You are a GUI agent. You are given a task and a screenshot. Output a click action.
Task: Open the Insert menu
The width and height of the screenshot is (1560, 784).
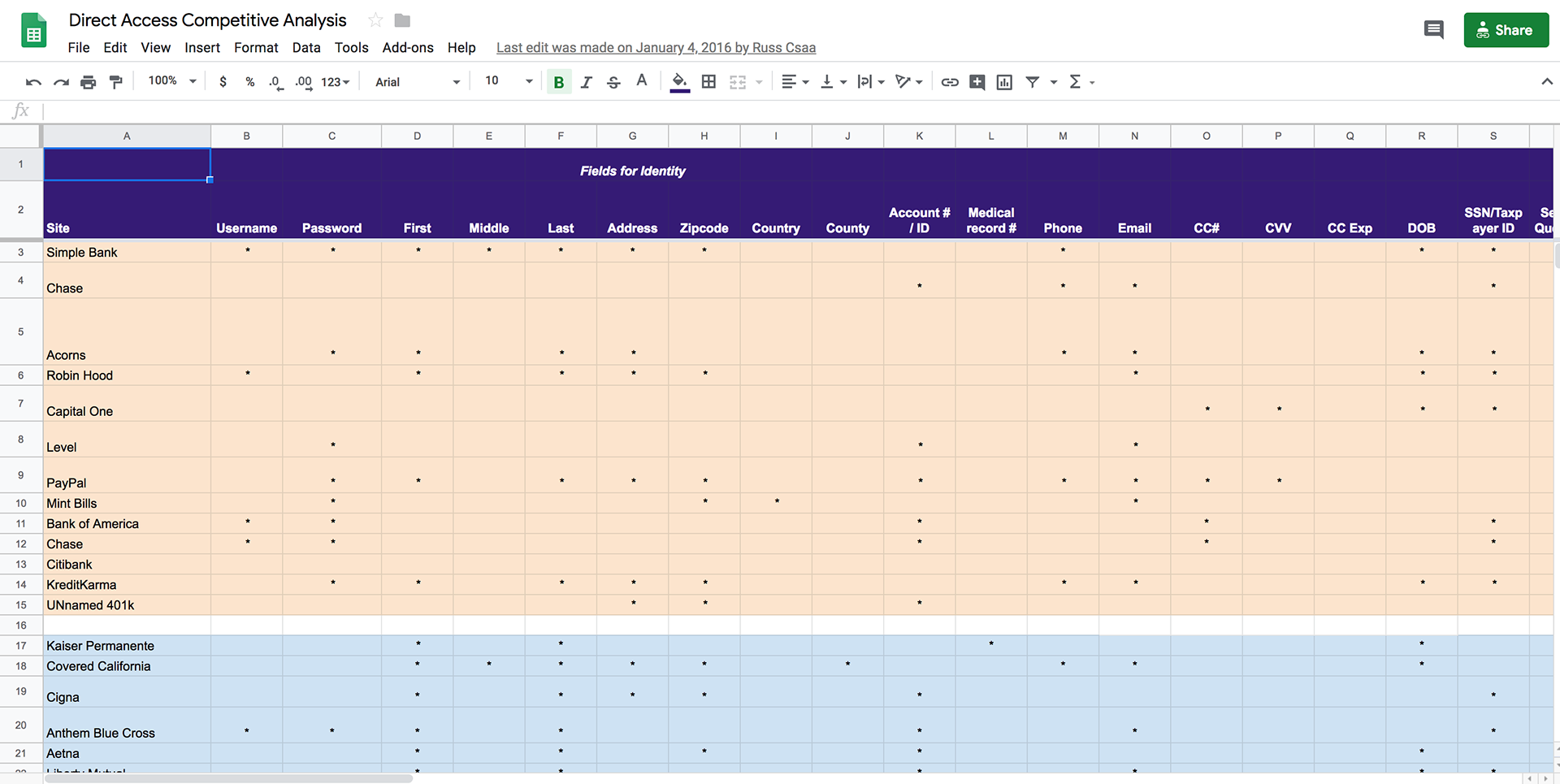202,48
